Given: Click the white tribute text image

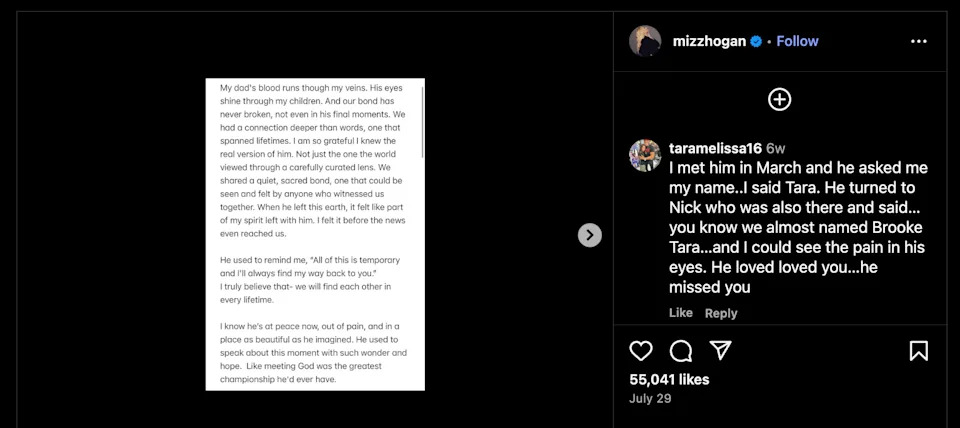Looking at the screenshot, I should tap(315, 234).
